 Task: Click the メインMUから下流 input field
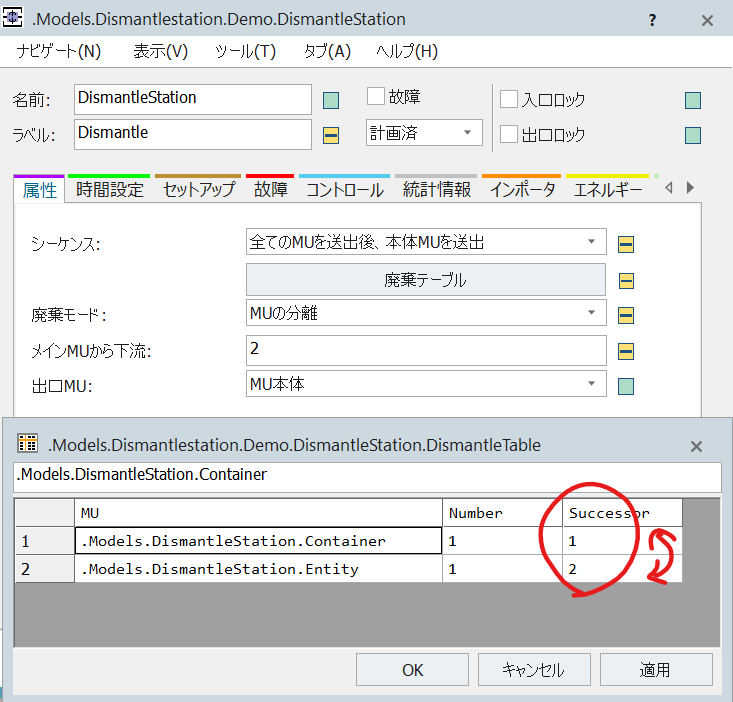[x=426, y=350]
